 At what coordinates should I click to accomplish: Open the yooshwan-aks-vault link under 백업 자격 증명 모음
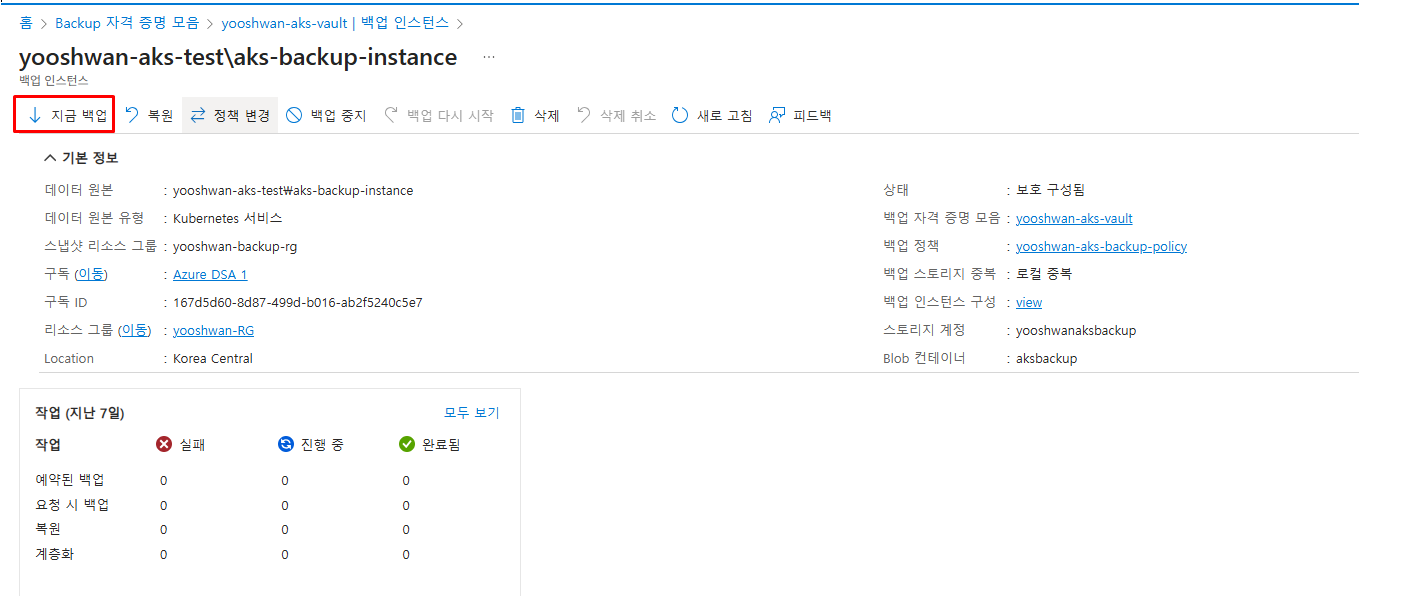(x=1074, y=218)
